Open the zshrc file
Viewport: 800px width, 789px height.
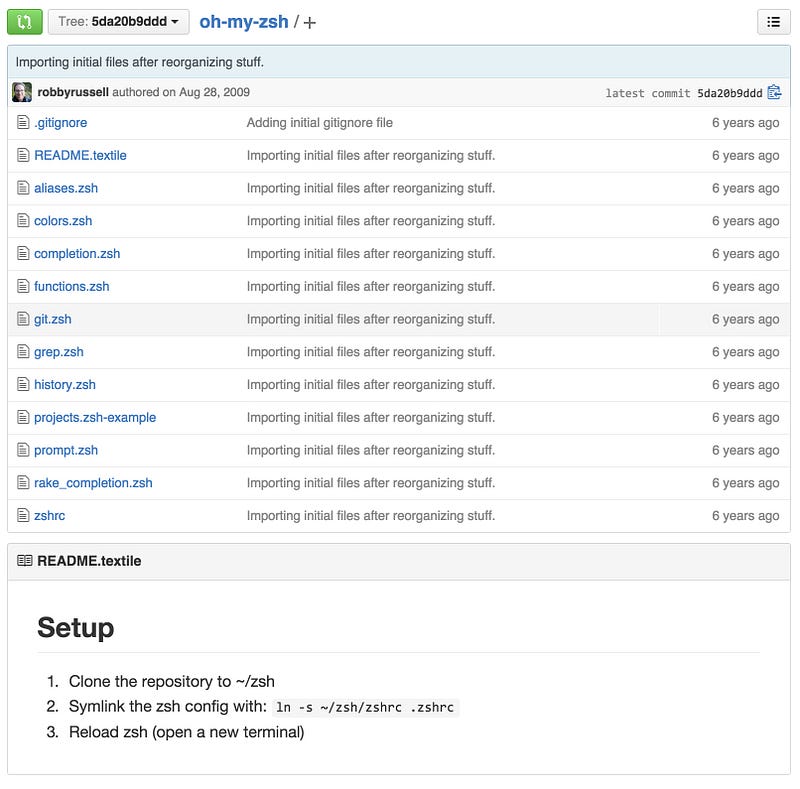tap(49, 515)
